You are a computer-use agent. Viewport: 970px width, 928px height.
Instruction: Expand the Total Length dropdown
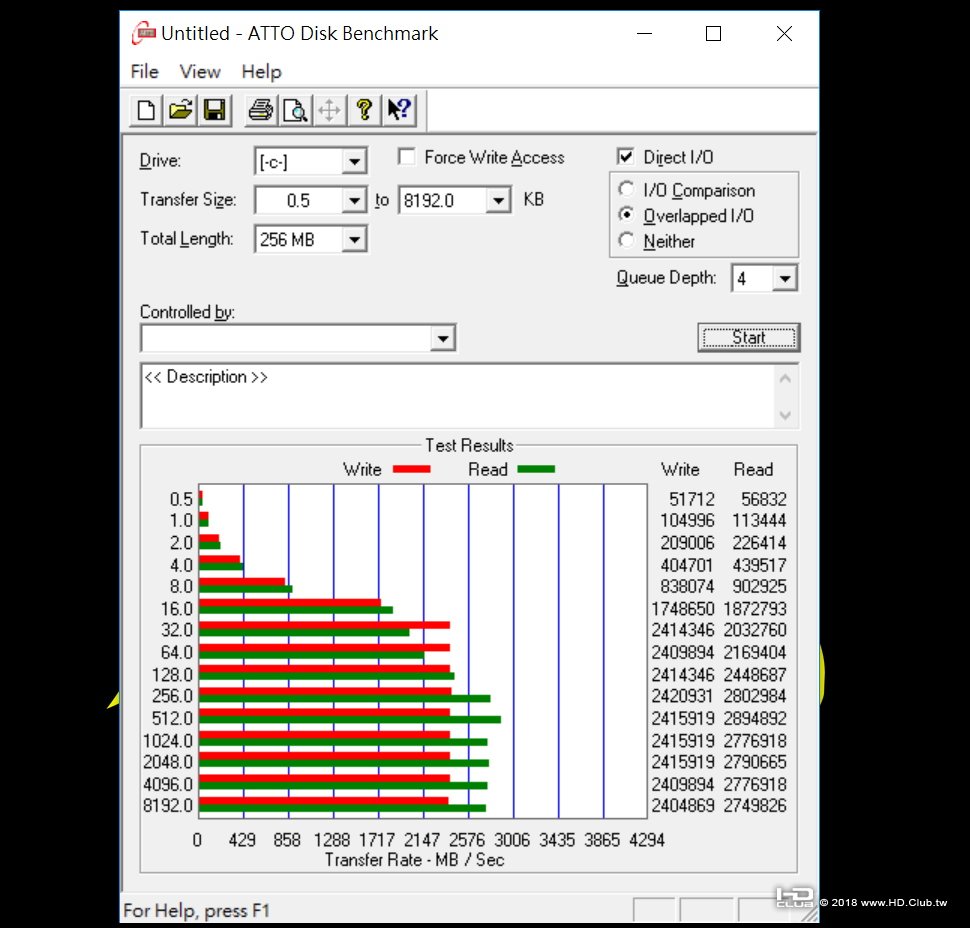pos(354,239)
